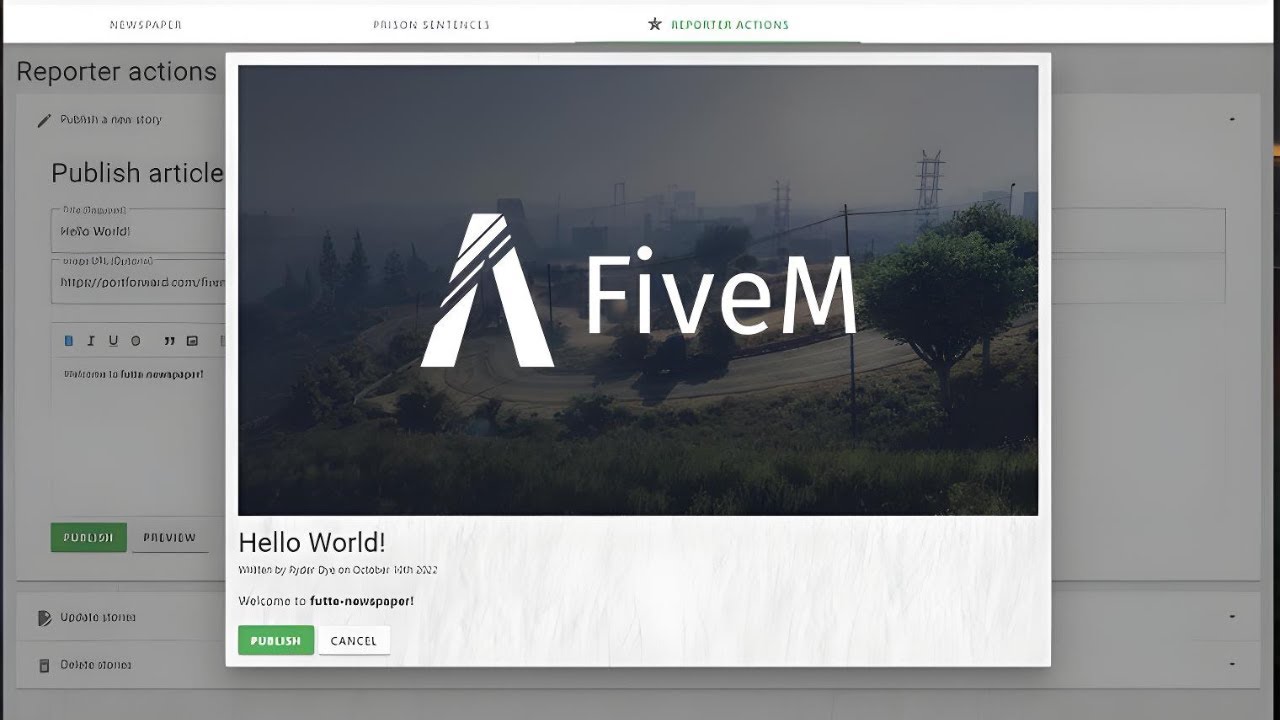This screenshot has width=1280, height=720.
Task: Click the icon next to Update stories
Action: click(x=43, y=618)
